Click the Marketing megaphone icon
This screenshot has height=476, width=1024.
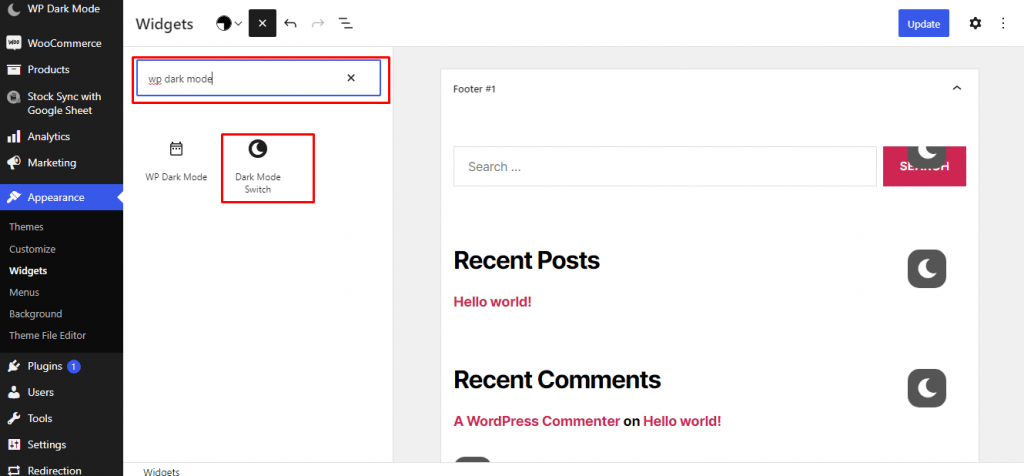click(13, 163)
